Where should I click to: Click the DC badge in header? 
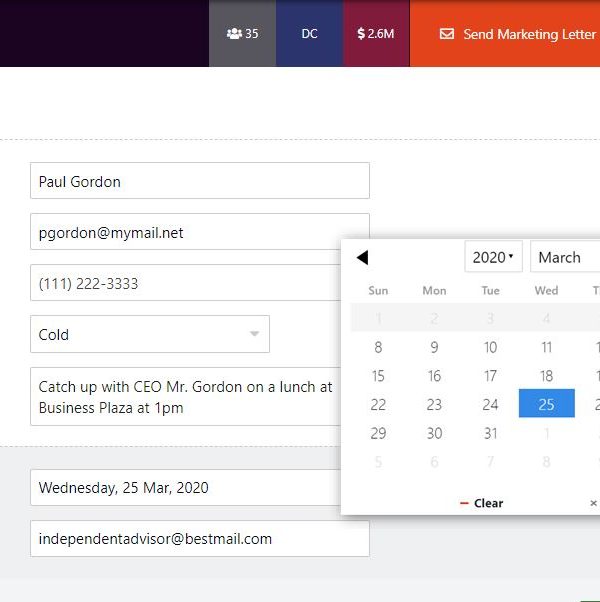tap(309, 34)
